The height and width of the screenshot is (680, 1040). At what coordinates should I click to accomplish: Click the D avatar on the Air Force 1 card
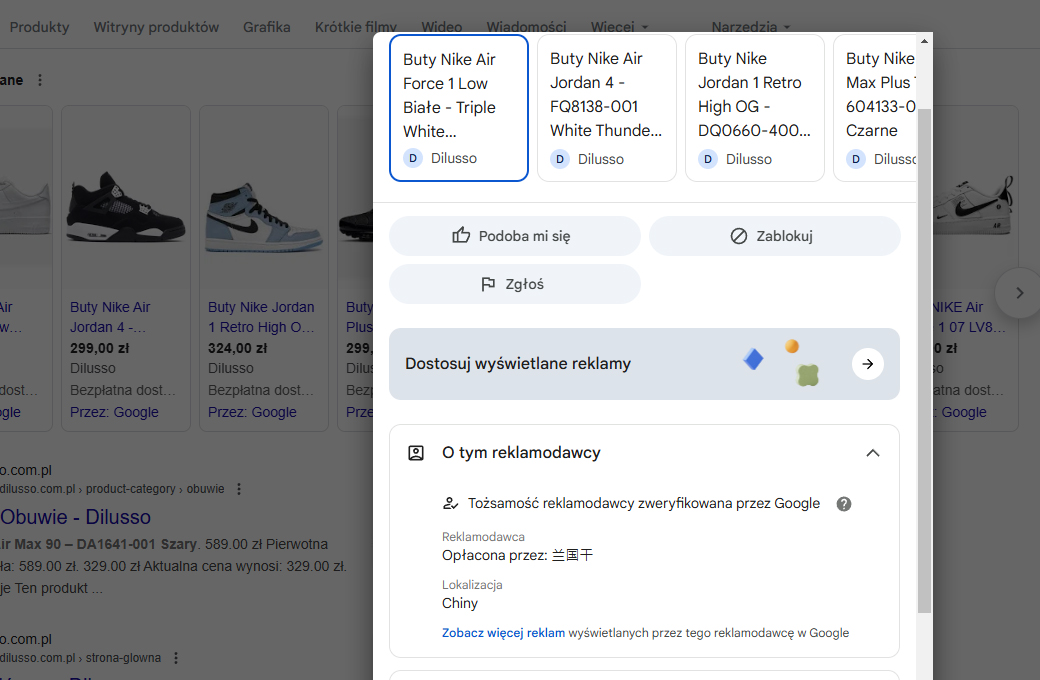tap(413, 158)
